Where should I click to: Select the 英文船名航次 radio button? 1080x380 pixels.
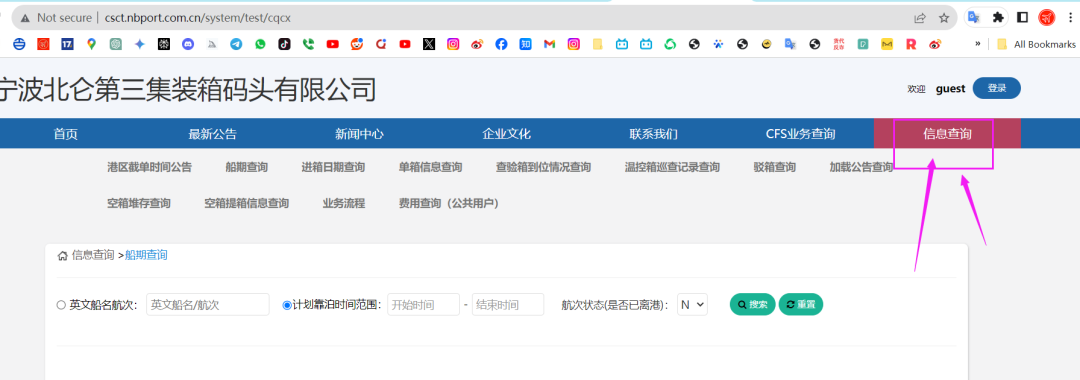tap(61, 305)
